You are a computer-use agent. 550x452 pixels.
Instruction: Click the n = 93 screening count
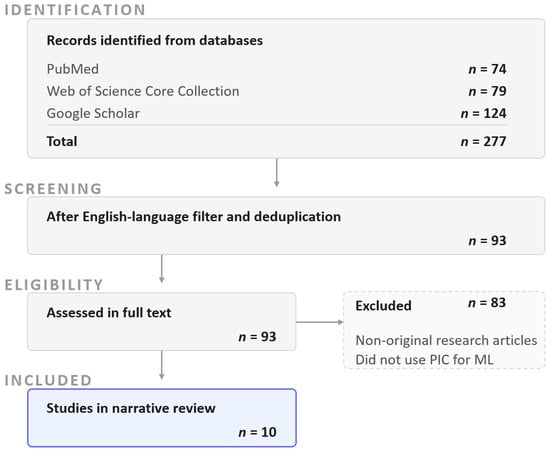[x=488, y=241]
